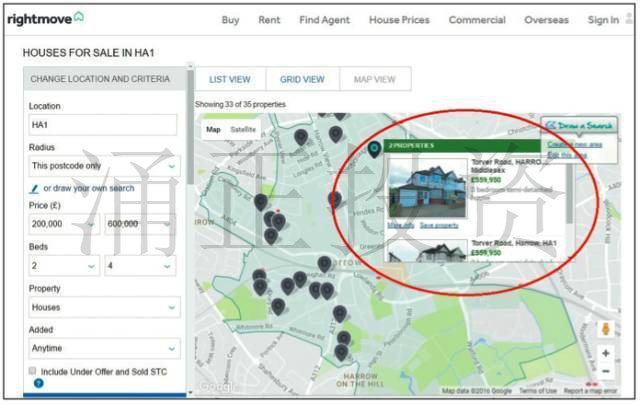Switch to List View tab

[230, 79]
